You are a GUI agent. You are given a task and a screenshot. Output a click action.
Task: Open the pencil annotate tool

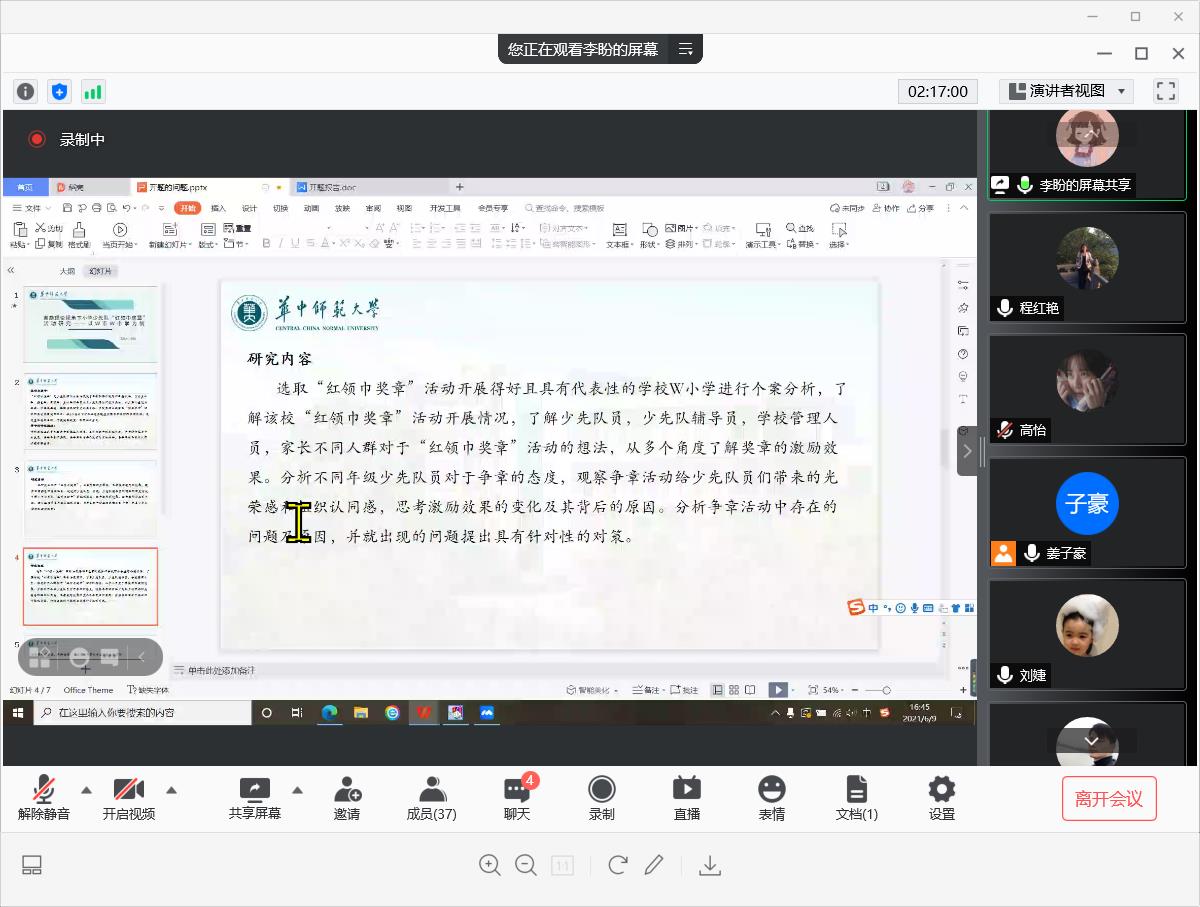coord(654,865)
